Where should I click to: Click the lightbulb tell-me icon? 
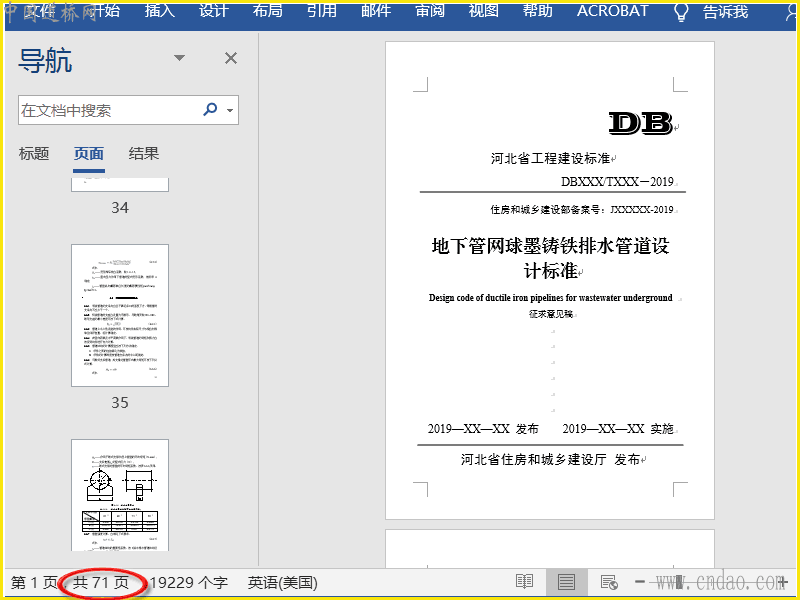click(681, 12)
